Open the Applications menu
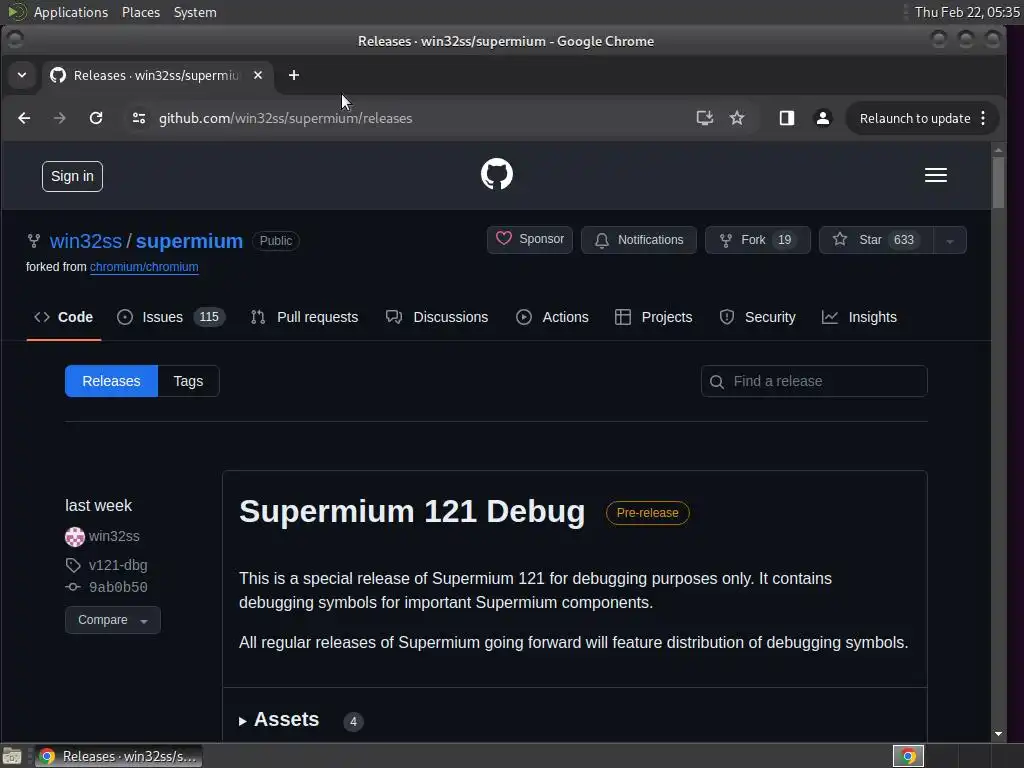Screen dimensions: 1024x768 pyautogui.click(x=71, y=12)
